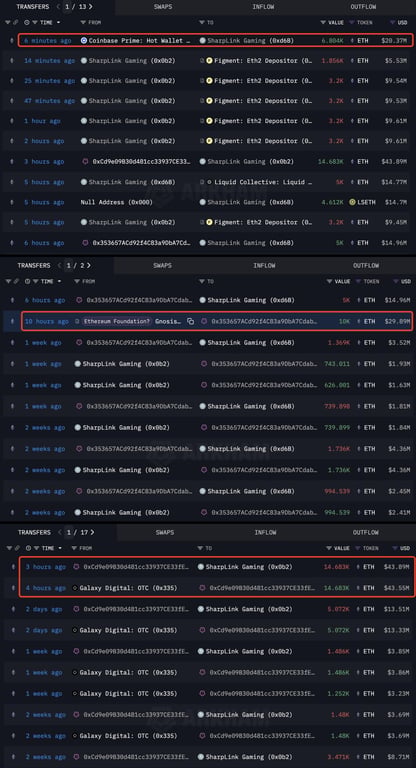416x768 pixels.
Task: Open INFLOW tab in the 1 / 2 panel
Action: 264,265
